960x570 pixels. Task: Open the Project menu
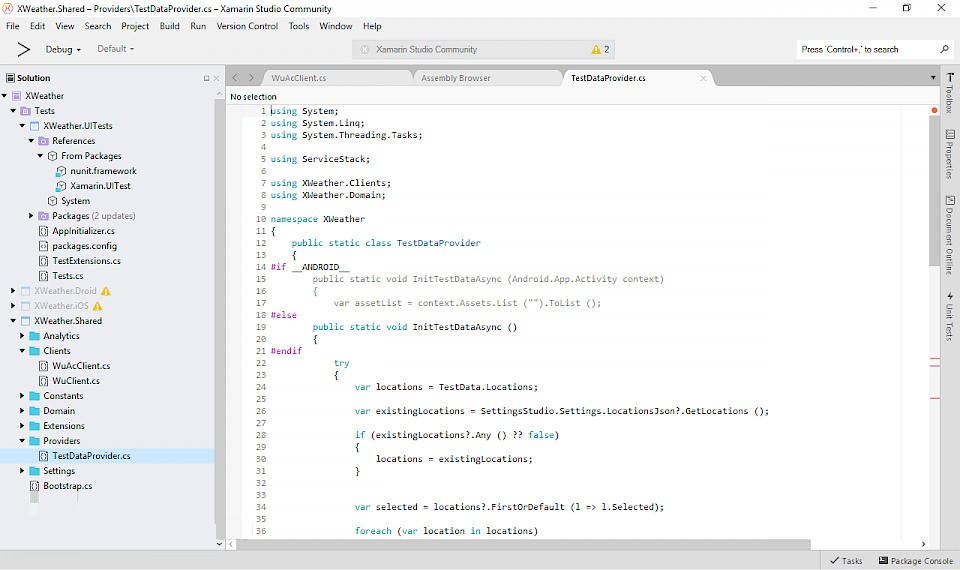coord(135,26)
